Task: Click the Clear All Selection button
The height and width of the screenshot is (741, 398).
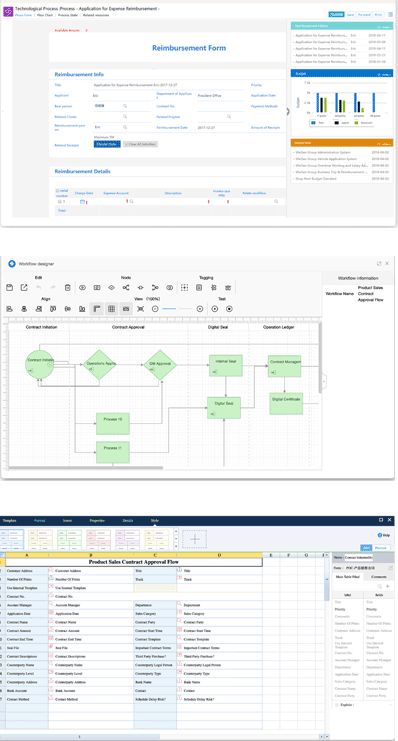Action: [140, 144]
